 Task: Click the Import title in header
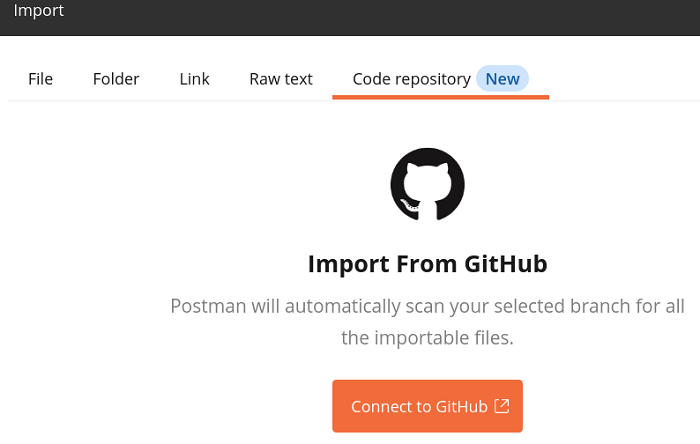point(38,11)
